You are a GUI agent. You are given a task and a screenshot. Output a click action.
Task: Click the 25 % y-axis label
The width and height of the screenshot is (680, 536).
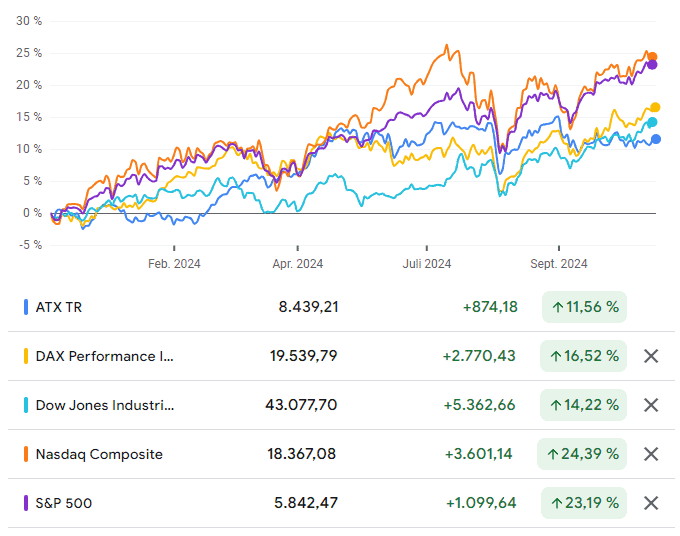click(29, 53)
